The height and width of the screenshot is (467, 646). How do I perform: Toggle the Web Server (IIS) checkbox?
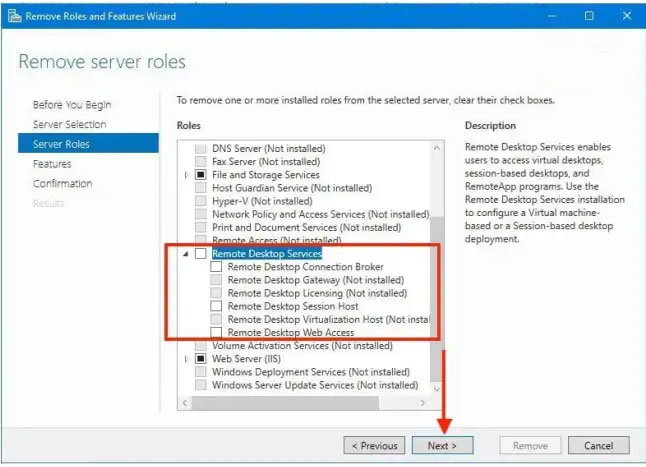(201, 359)
